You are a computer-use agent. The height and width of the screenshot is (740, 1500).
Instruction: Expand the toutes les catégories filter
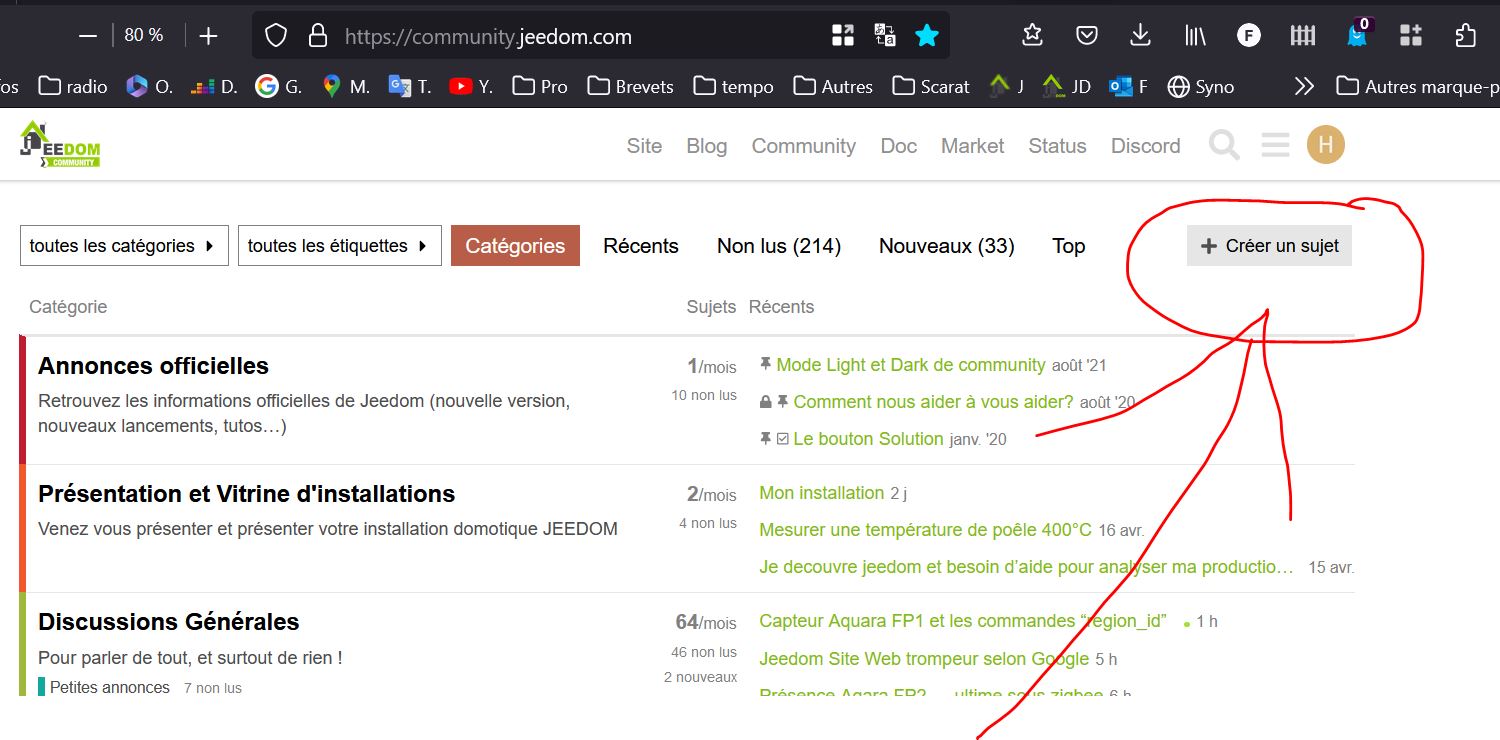pos(123,245)
